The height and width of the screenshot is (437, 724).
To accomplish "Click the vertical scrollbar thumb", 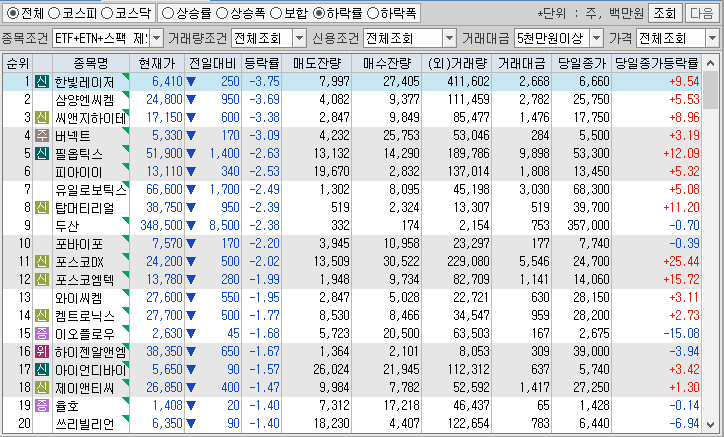I will click(711, 90).
